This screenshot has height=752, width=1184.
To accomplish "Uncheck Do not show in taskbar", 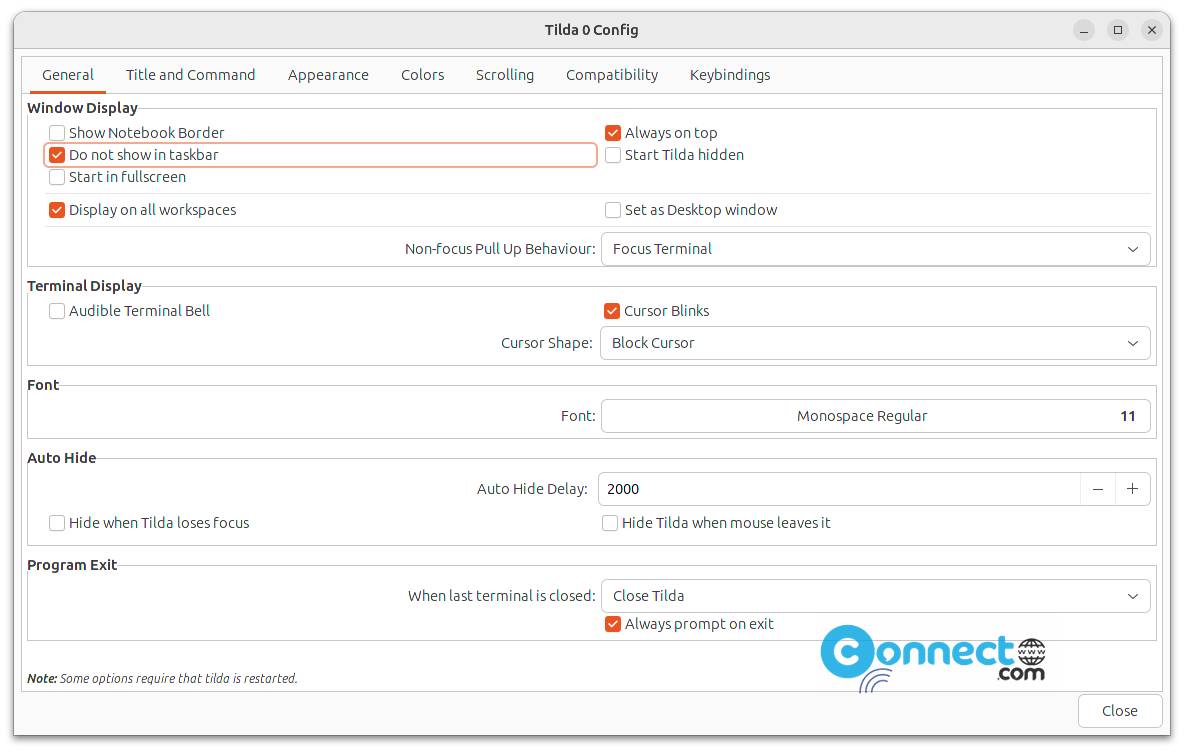I will 57,155.
